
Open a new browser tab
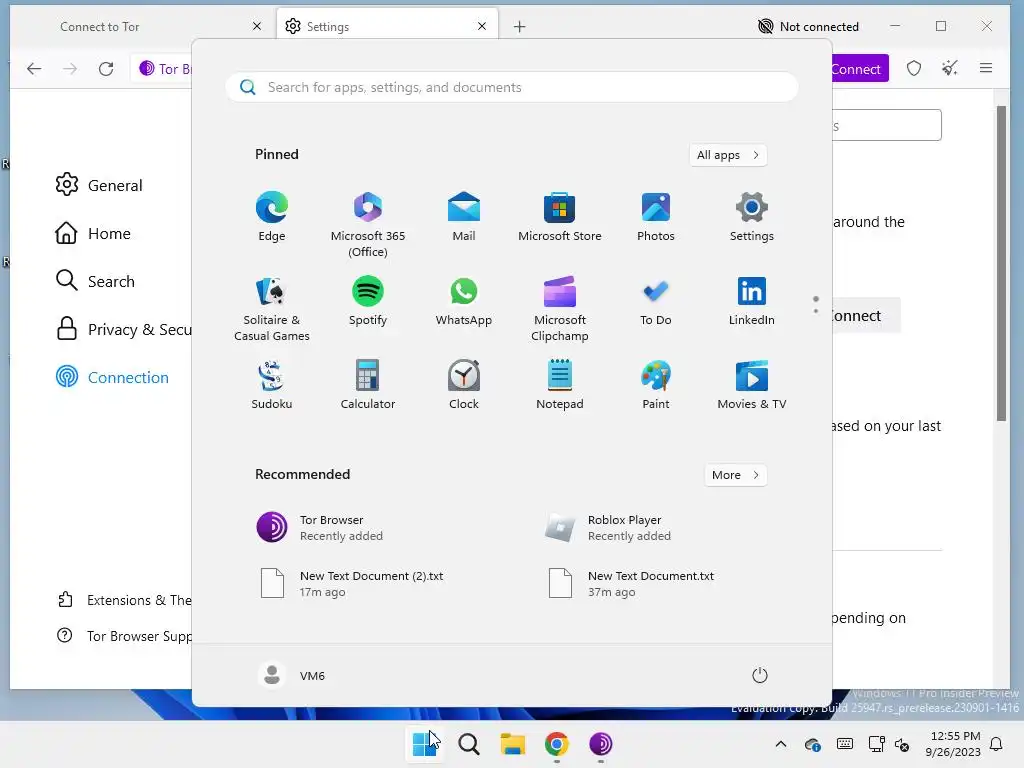[x=519, y=27]
